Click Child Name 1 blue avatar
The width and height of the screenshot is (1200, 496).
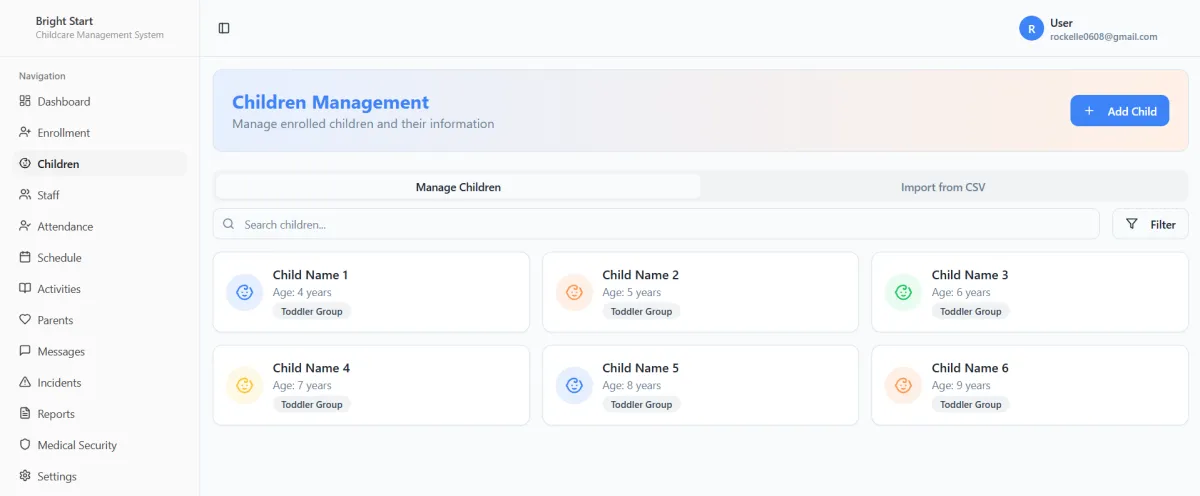coord(244,292)
